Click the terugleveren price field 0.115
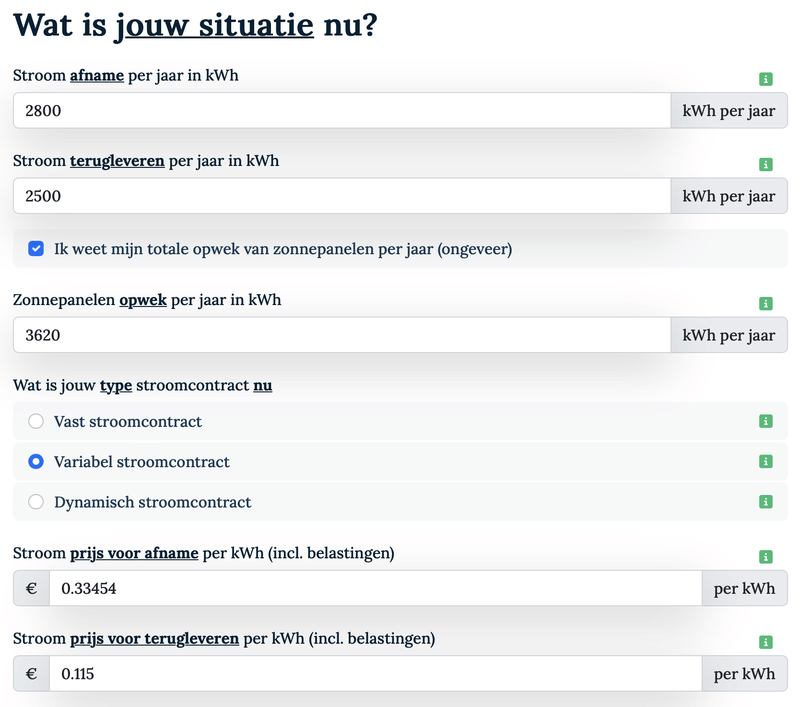This screenshot has height=707, width=800. coord(375,674)
